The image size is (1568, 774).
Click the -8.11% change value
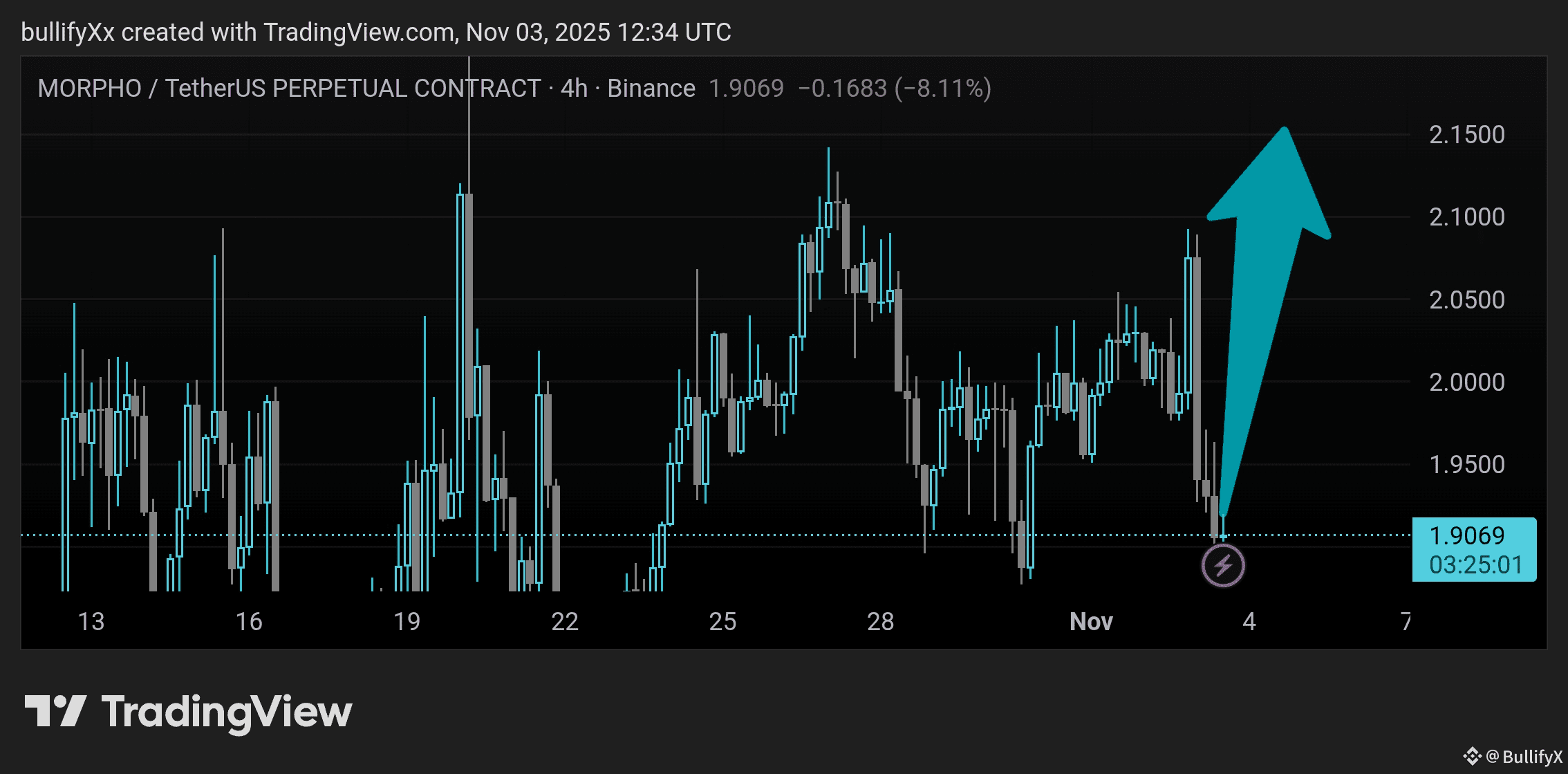[943, 89]
